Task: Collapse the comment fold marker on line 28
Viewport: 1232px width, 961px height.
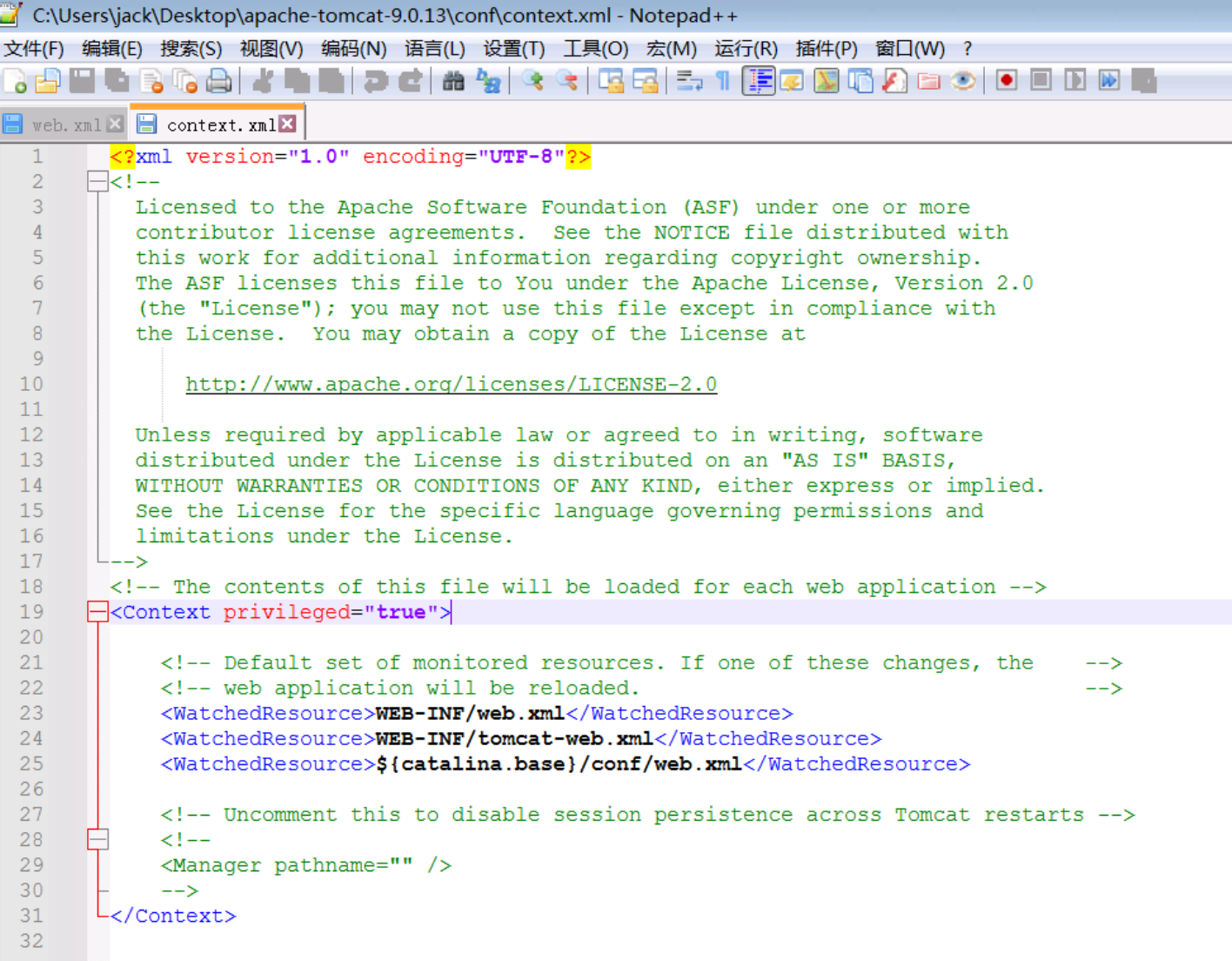Action: tap(97, 840)
